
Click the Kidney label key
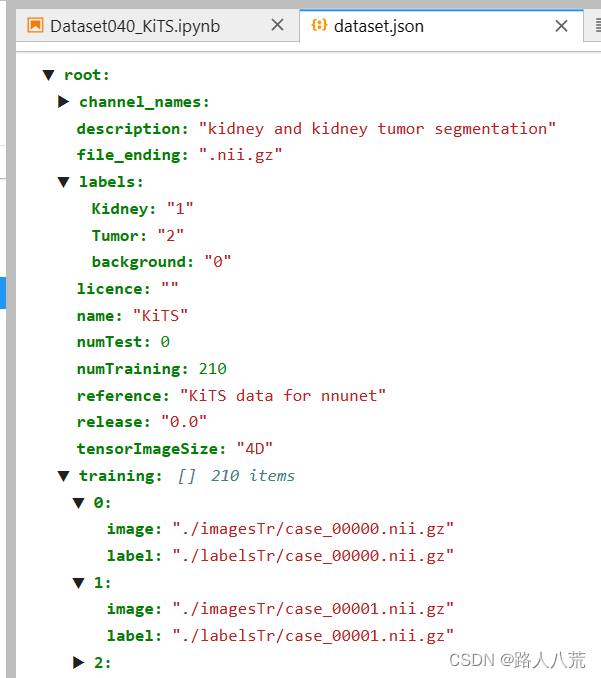pyautogui.click(x=124, y=209)
